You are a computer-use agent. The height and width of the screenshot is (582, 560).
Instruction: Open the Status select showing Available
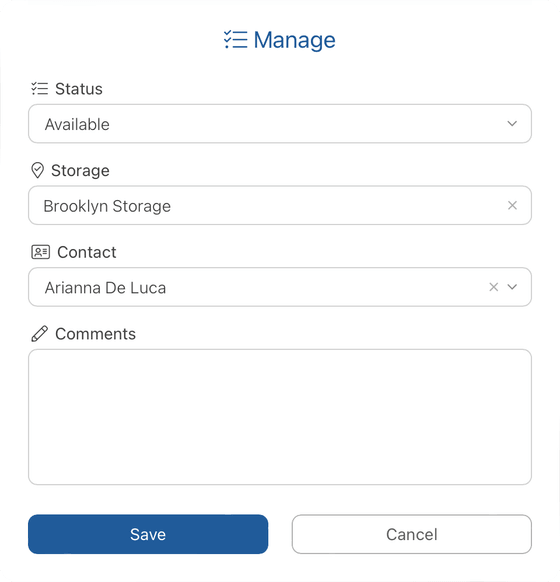click(280, 124)
